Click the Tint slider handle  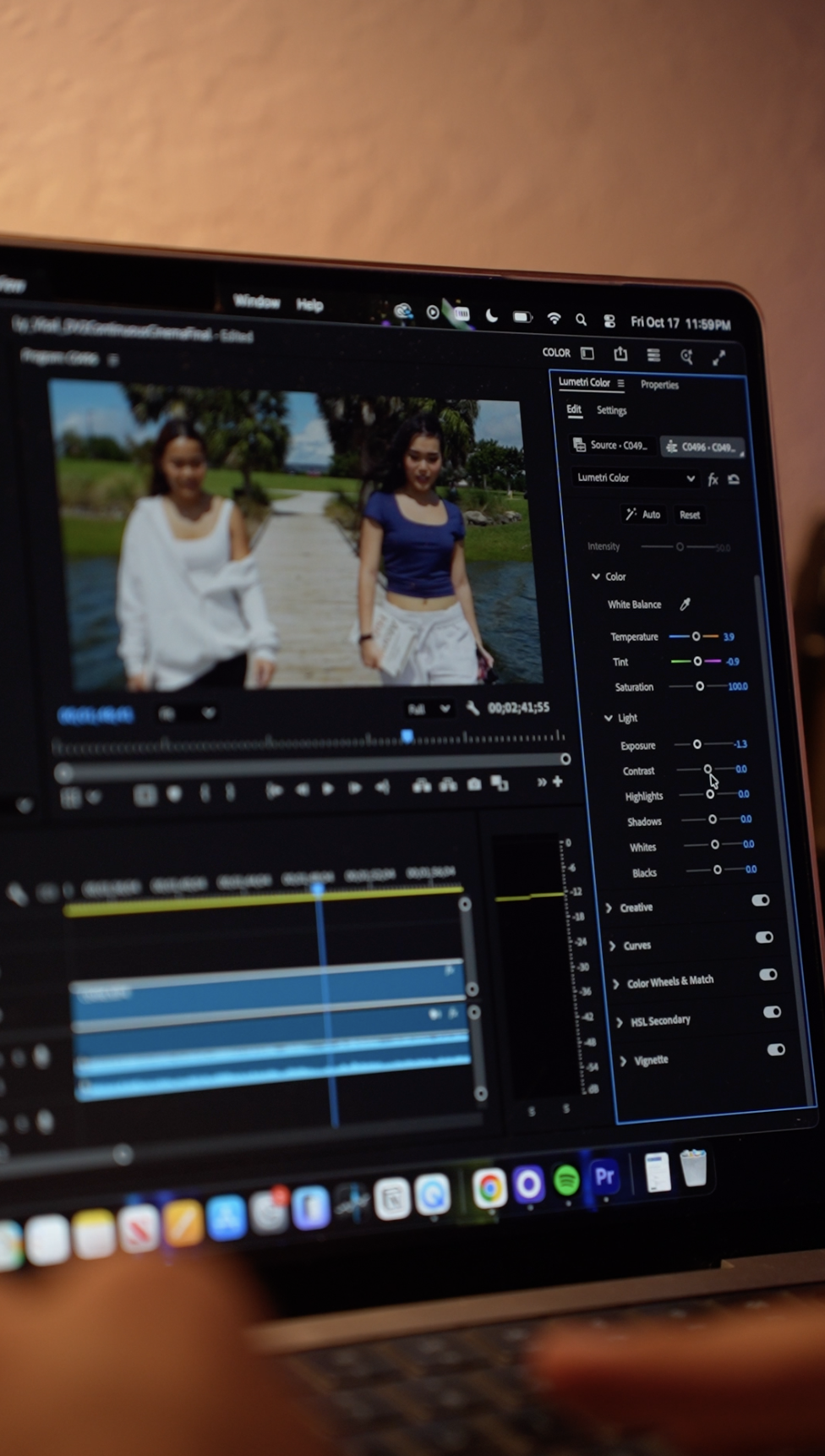pyautogui.click(x=697, y=661)
